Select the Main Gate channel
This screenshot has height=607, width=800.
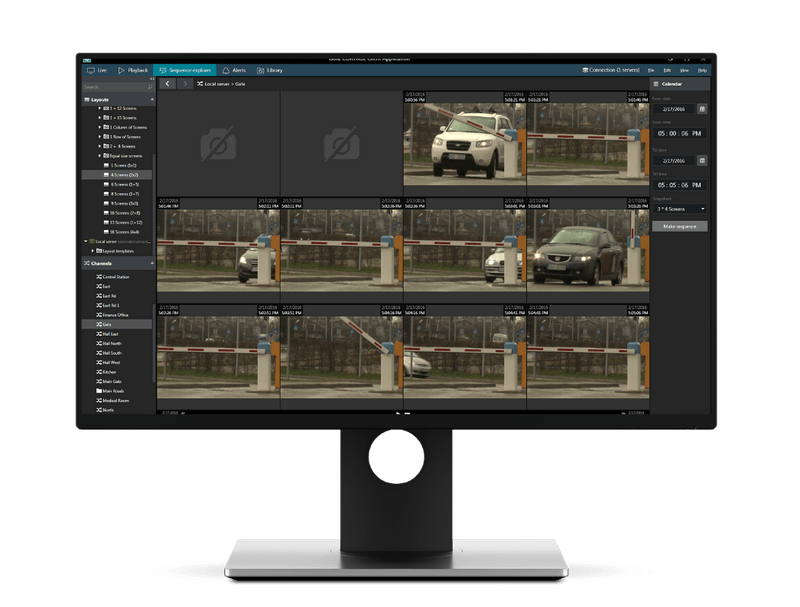[x=109, y=382]
